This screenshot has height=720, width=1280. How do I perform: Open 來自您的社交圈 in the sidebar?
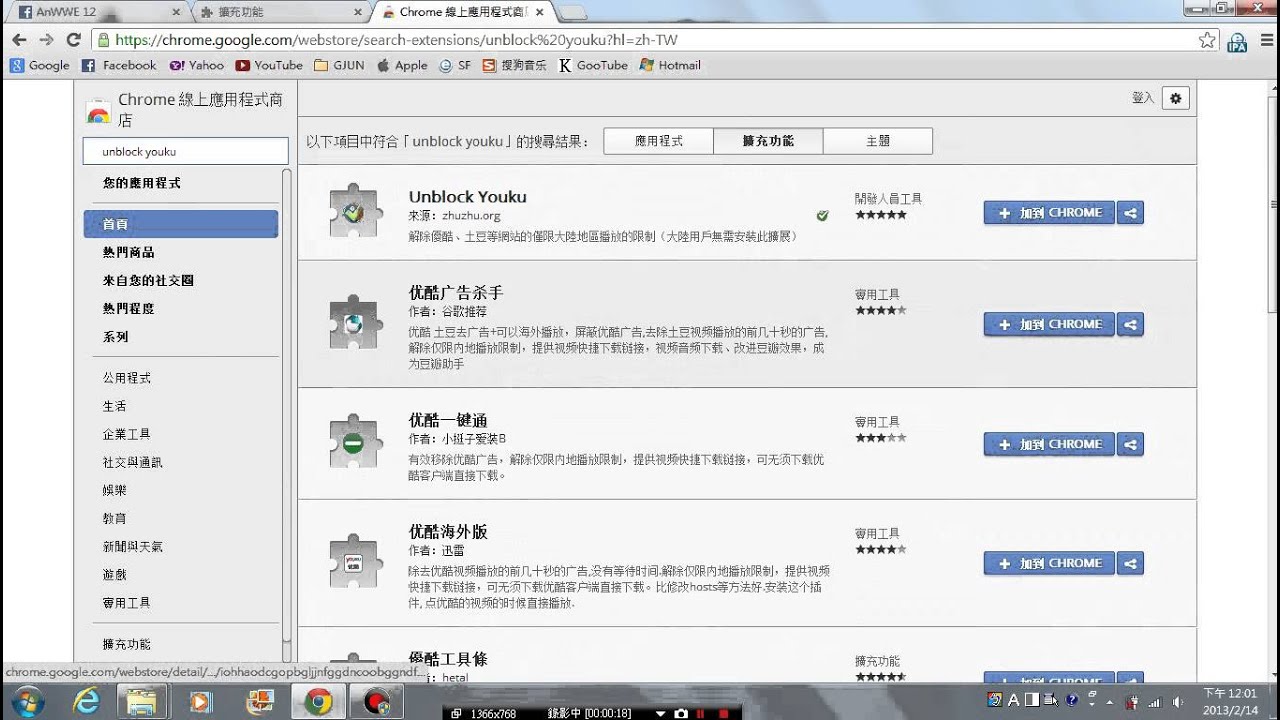pos(148,280)
